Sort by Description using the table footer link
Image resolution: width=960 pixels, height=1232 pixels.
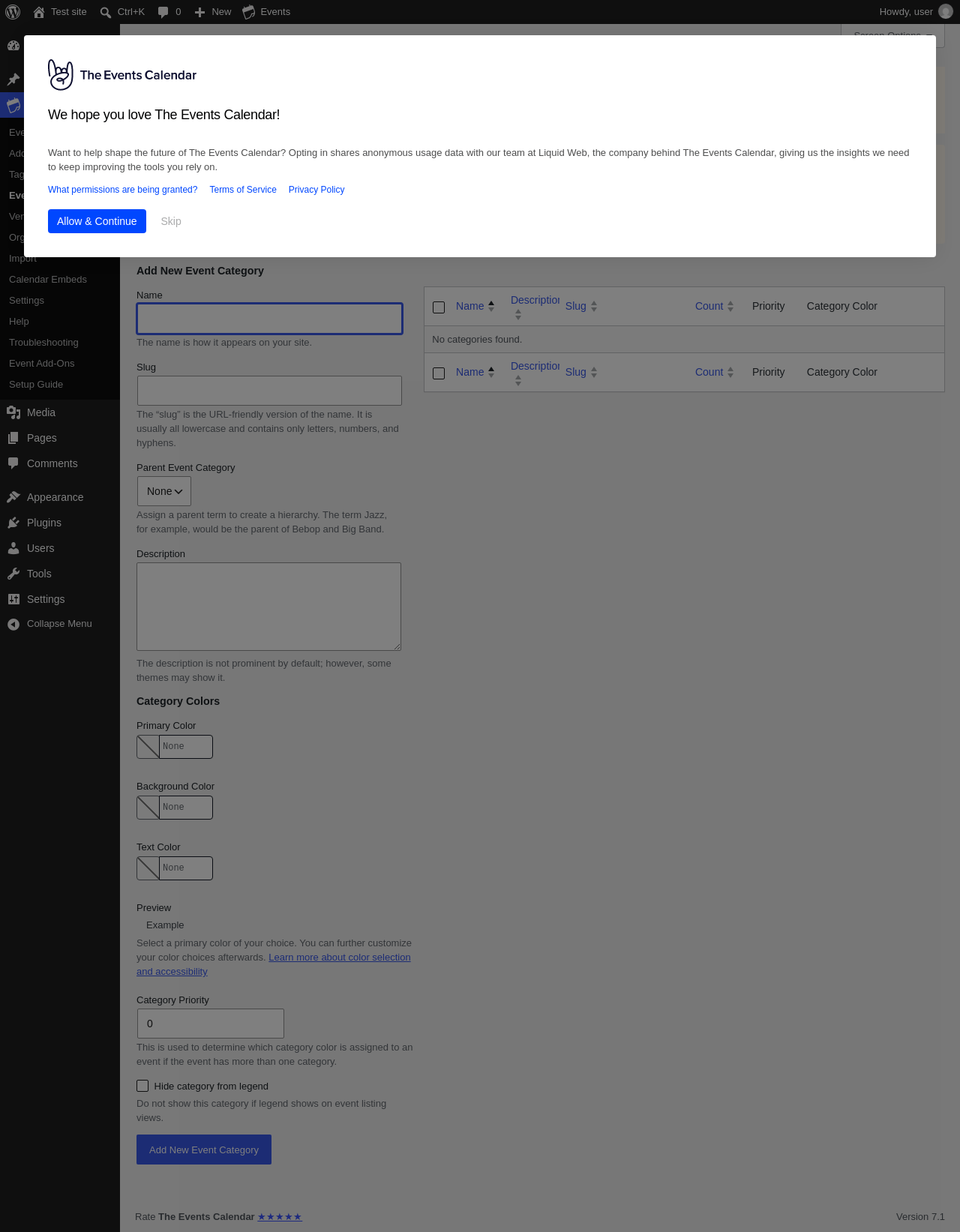pyautogui.click(x=535, y=366)
